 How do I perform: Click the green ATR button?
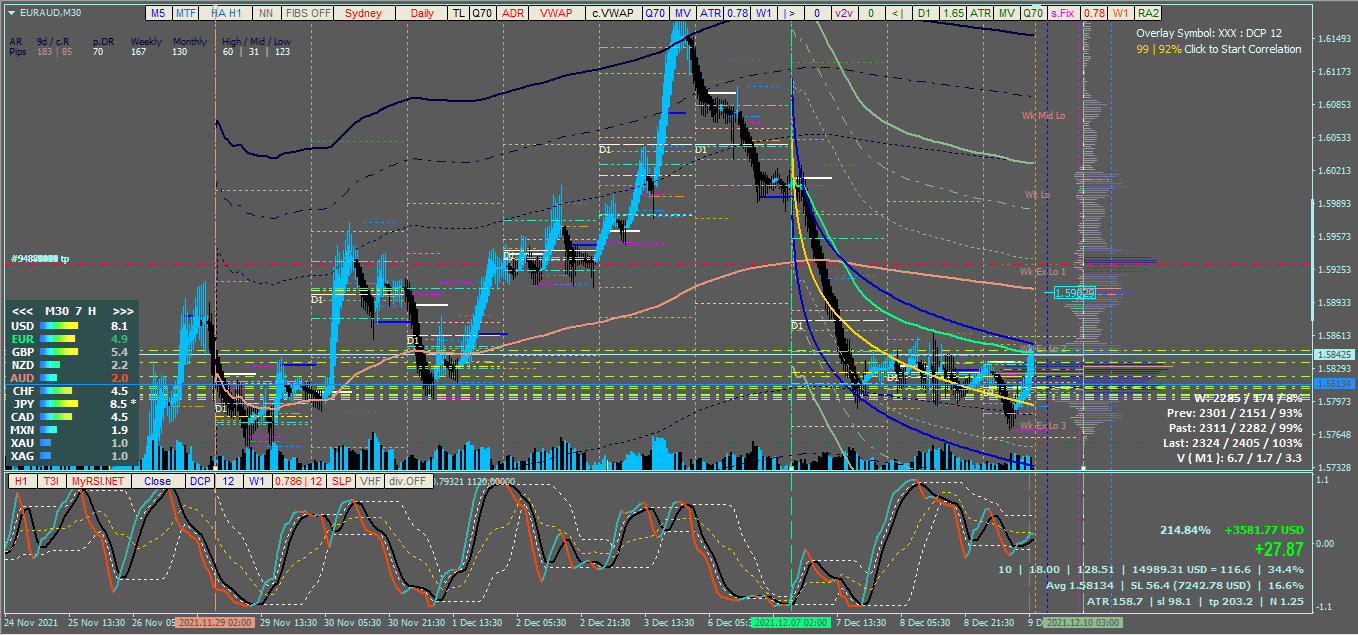click(980, 13)
